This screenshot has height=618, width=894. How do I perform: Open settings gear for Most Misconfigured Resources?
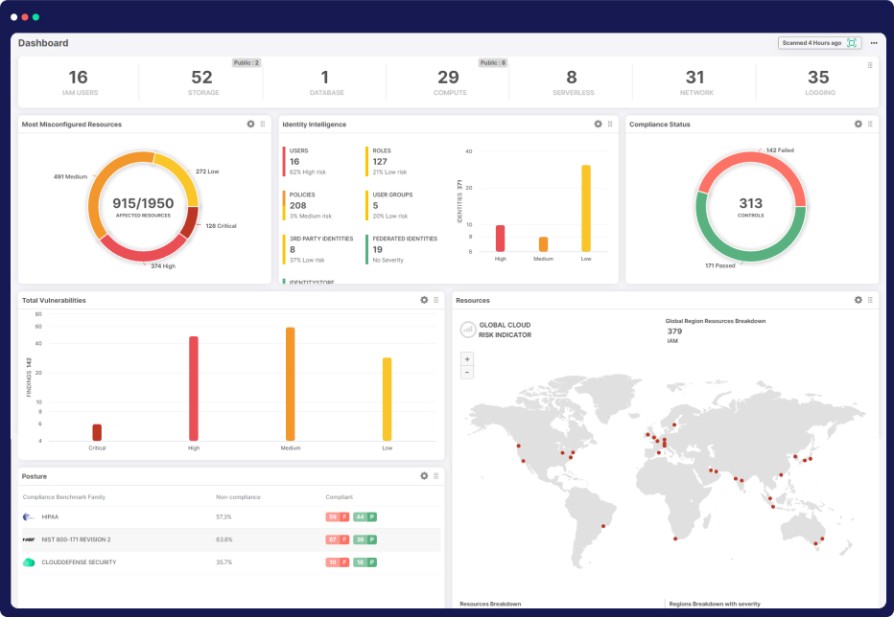click(x=251, y=124)
